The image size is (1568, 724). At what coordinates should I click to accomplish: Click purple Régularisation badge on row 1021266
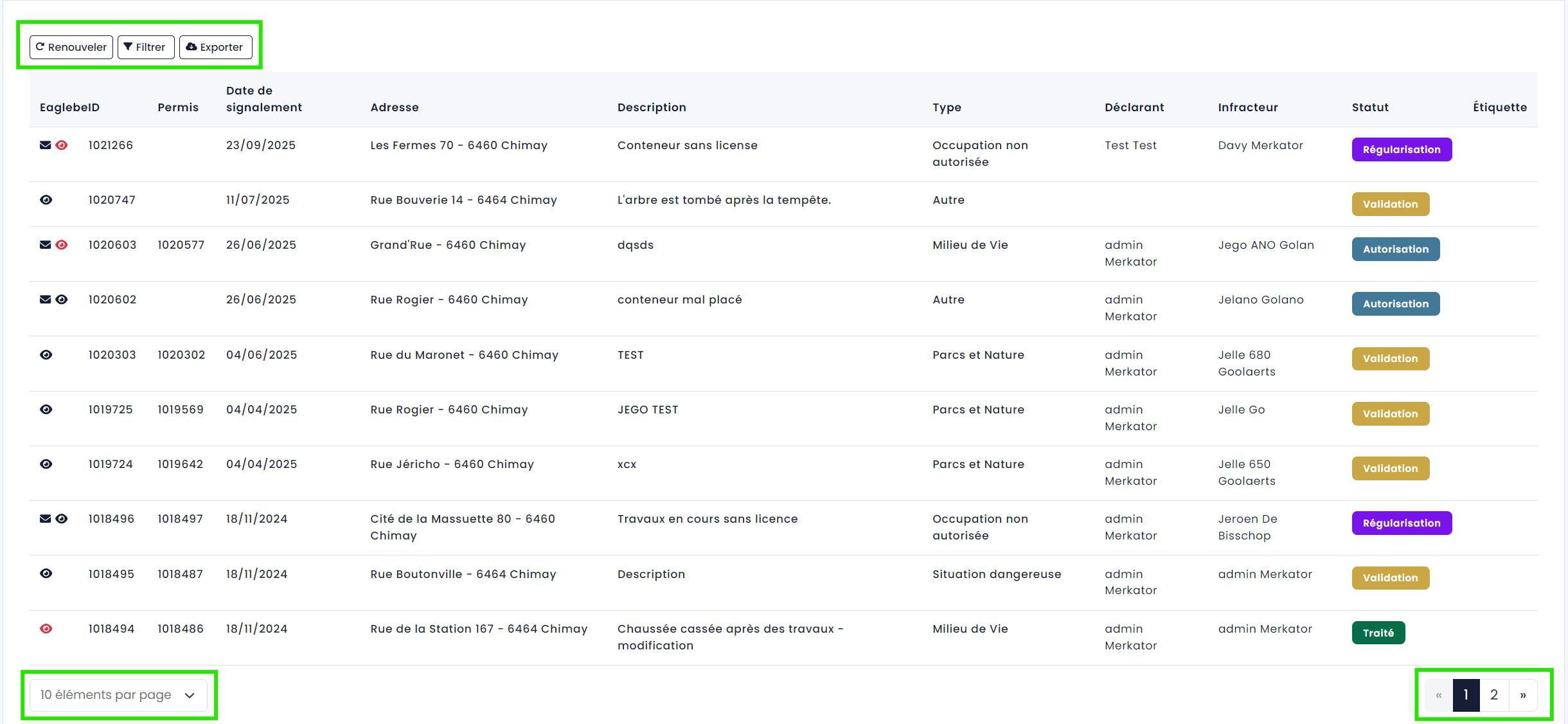[1402, 150]
